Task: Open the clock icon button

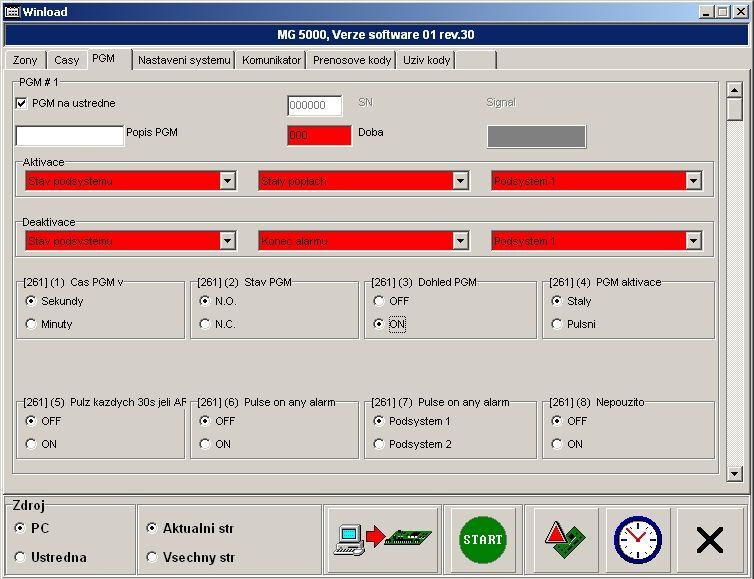Action: (637, 540)
